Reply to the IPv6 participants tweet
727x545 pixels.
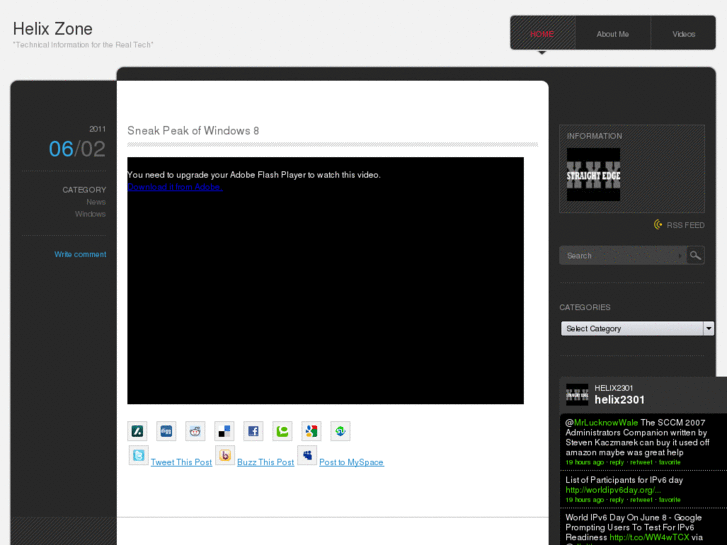pyautogui.click(x=617, y=500)
